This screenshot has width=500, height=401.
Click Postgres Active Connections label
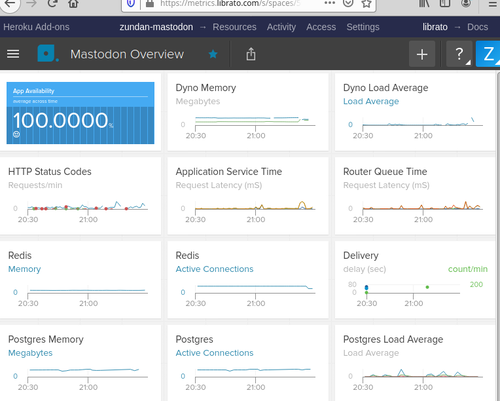[x=214, y=353]
